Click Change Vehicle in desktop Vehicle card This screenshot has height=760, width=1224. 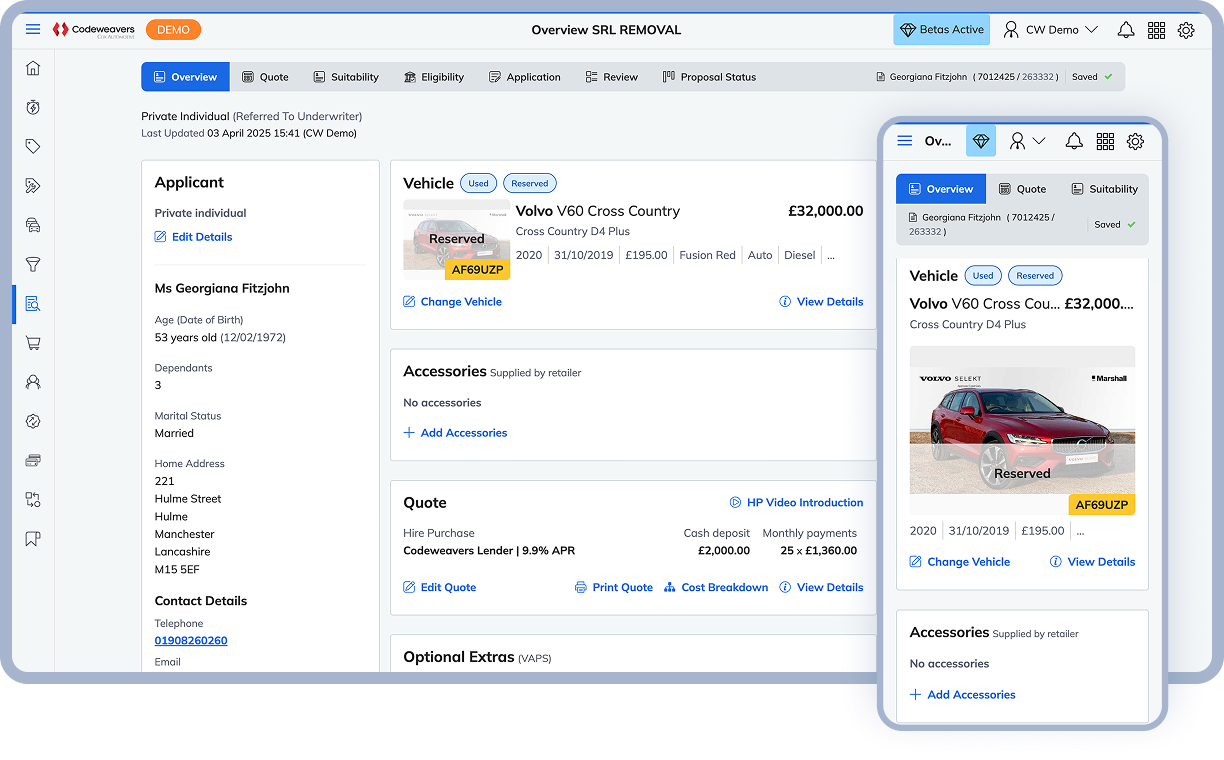pyautogui.click(x=452, y=302)
